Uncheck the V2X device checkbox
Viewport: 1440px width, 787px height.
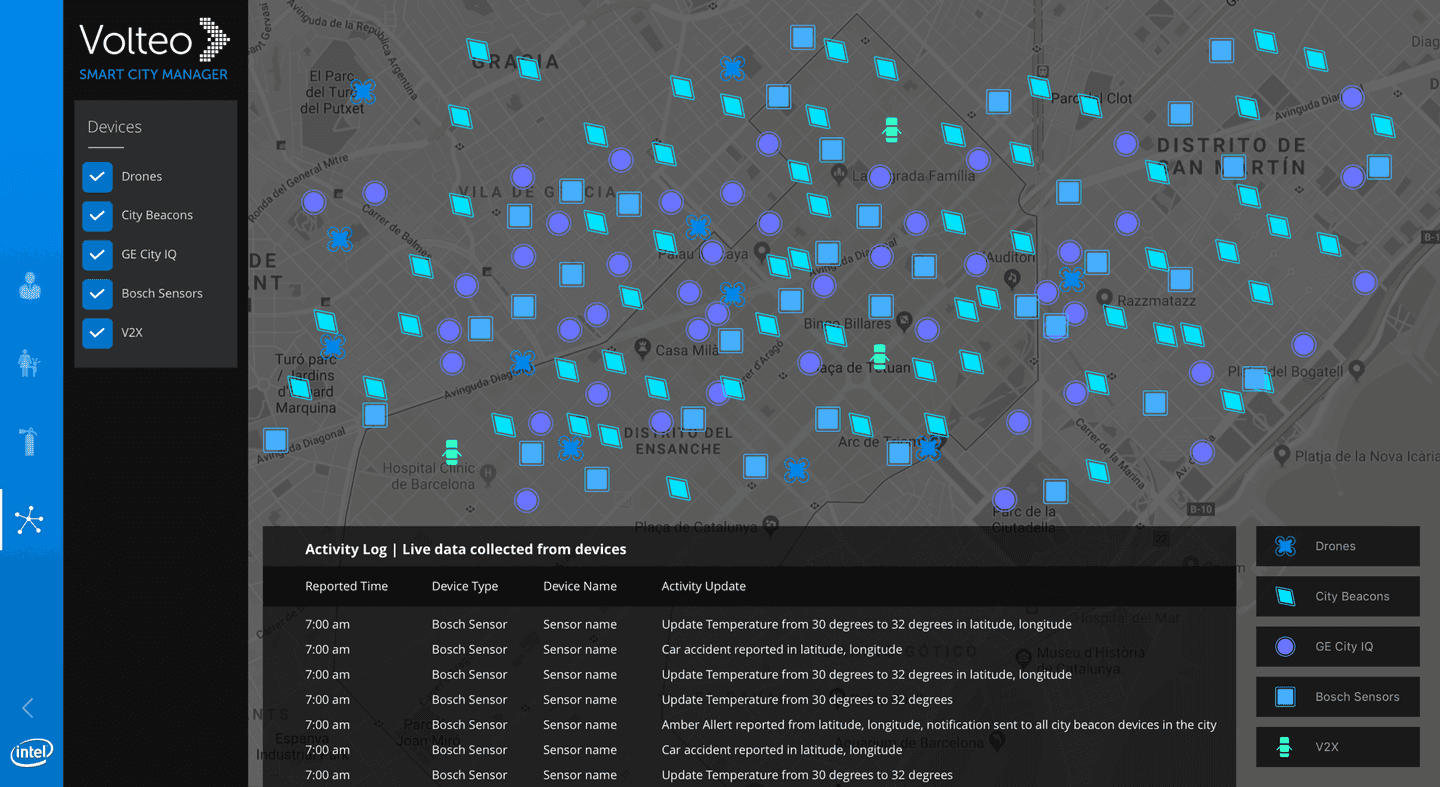tap(97, 332)
